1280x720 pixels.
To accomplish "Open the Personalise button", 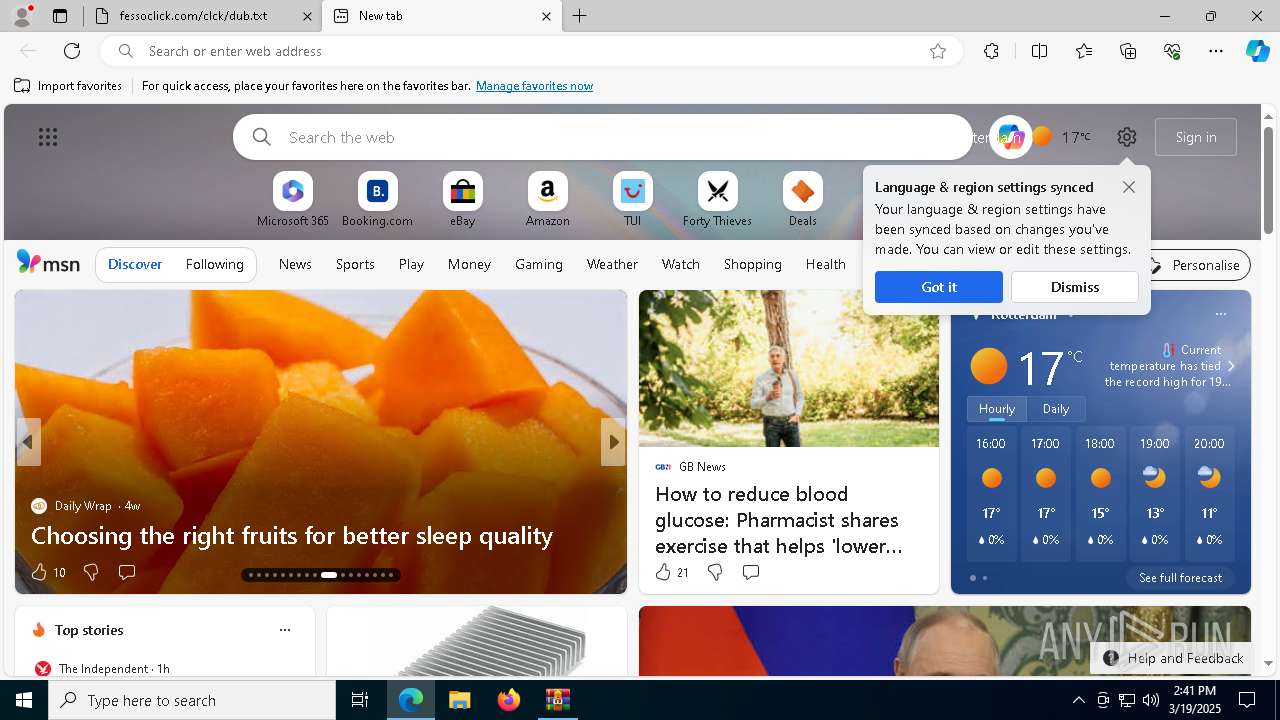I will click(1196, 265).
